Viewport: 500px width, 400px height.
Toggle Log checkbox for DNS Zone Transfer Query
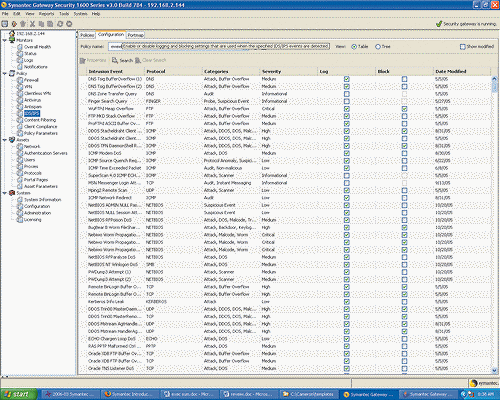[x=347, y=94]
